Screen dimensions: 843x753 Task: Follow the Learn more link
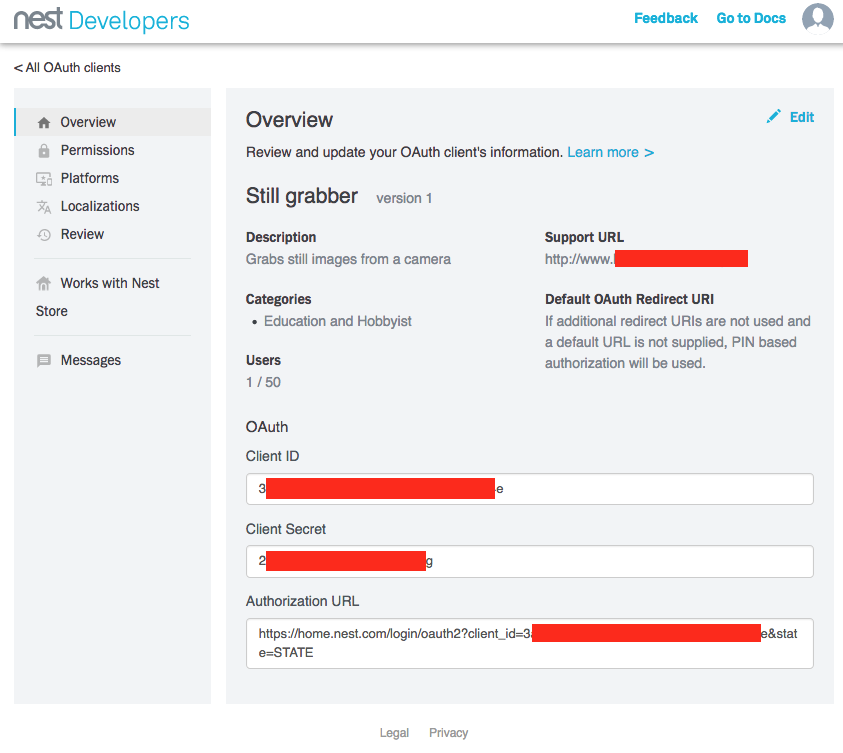point(611,153)
